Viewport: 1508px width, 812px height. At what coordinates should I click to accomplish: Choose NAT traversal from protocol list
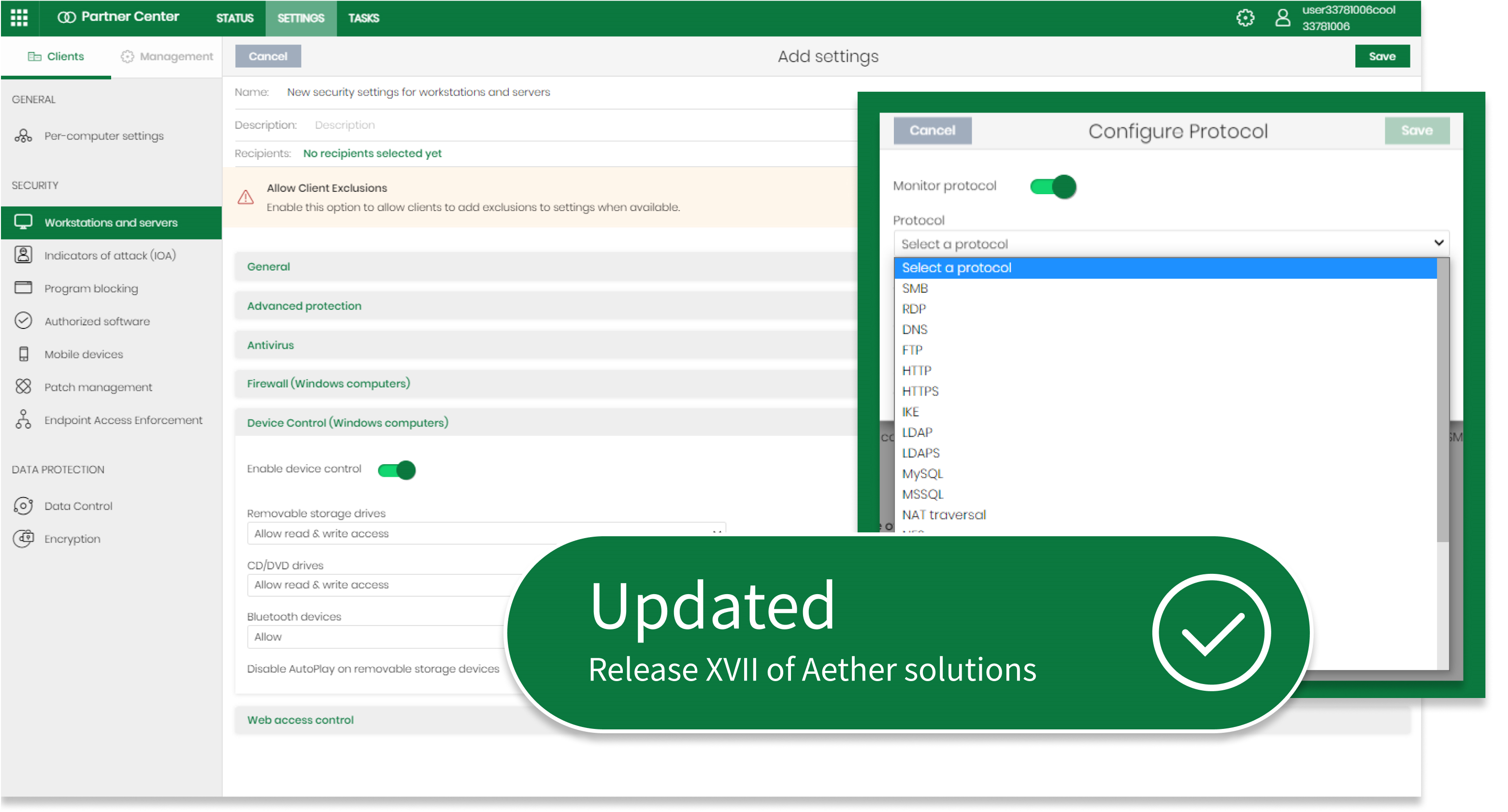tap(1165, 514)
